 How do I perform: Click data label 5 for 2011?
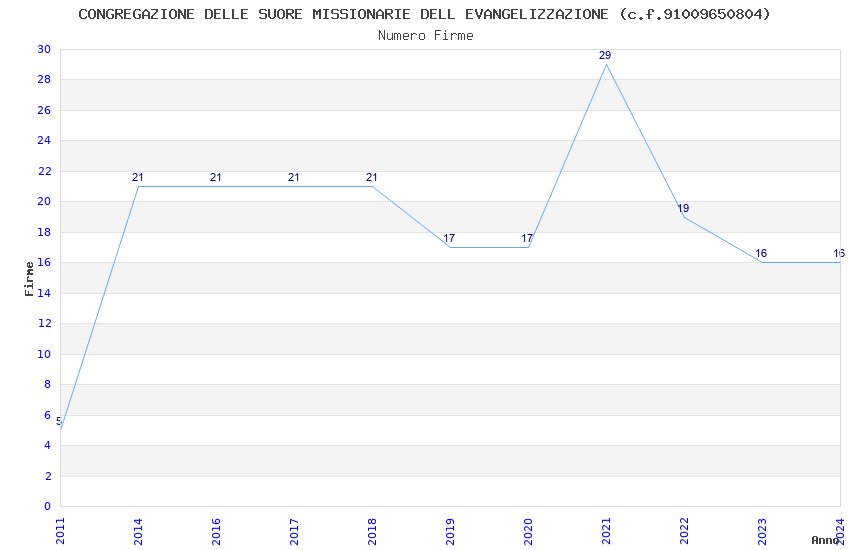(59, 421)
